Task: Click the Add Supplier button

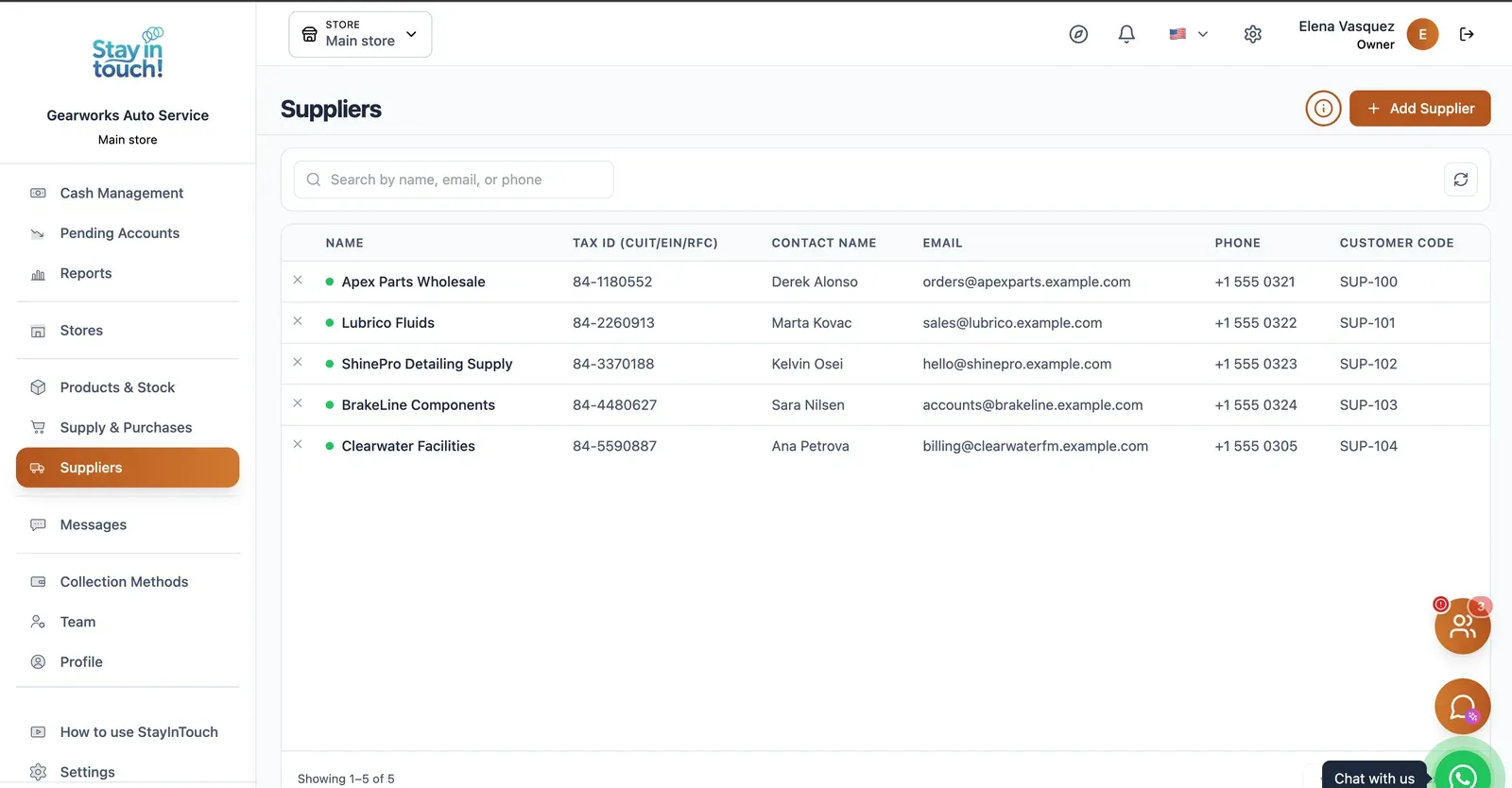Action: (1419, 109)
